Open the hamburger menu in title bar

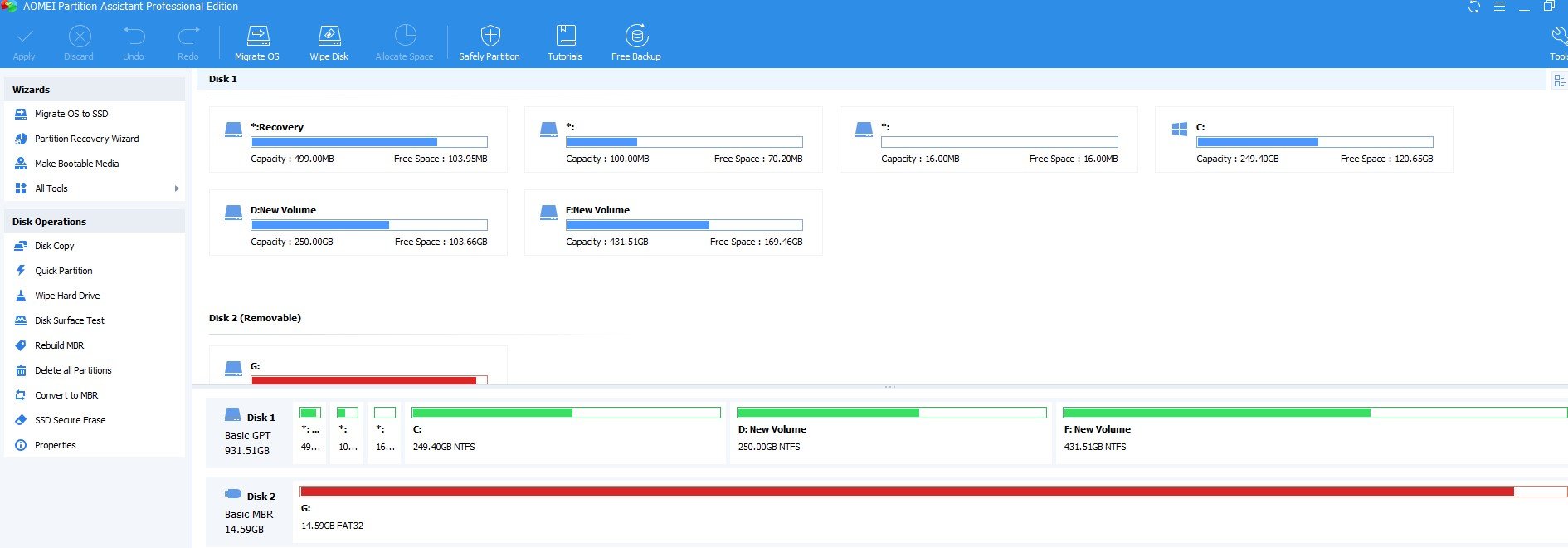[1499, 7]
